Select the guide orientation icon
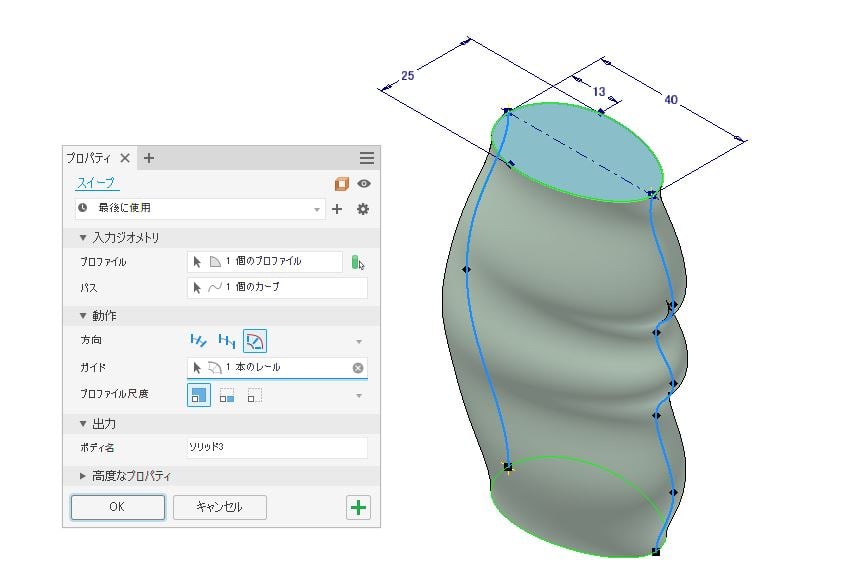Image resolution: width=849 pixels, height=578 pixels. (x=254, y=341)
